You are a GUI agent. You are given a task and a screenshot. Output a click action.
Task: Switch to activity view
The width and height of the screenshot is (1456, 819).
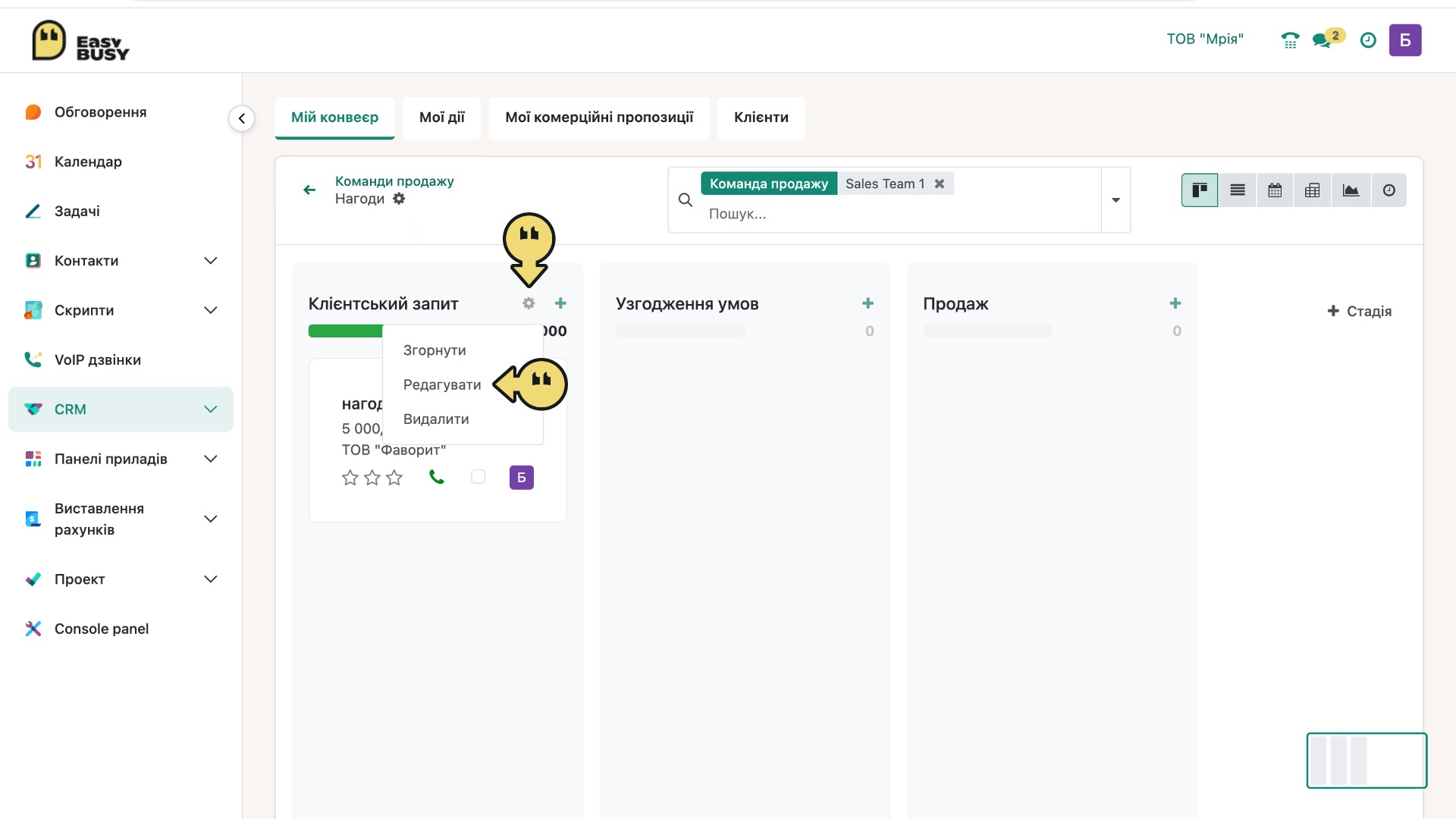(x=1389, y=190)
